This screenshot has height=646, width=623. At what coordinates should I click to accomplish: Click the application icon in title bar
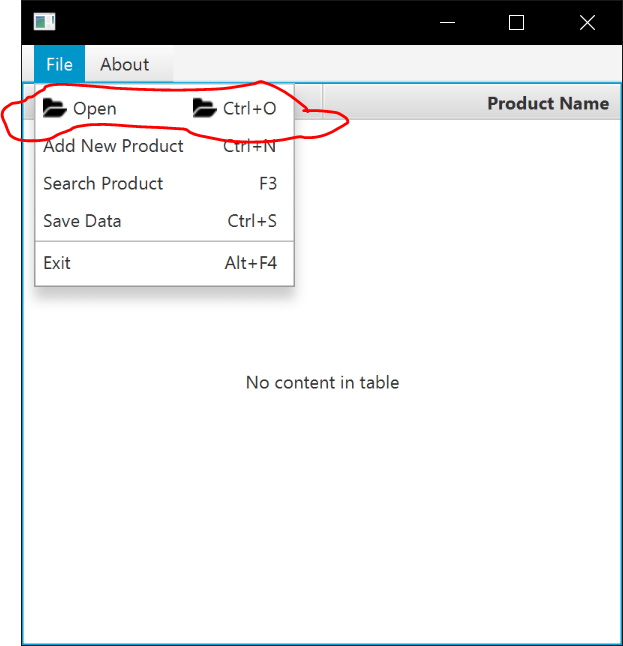tap(44, 22)
